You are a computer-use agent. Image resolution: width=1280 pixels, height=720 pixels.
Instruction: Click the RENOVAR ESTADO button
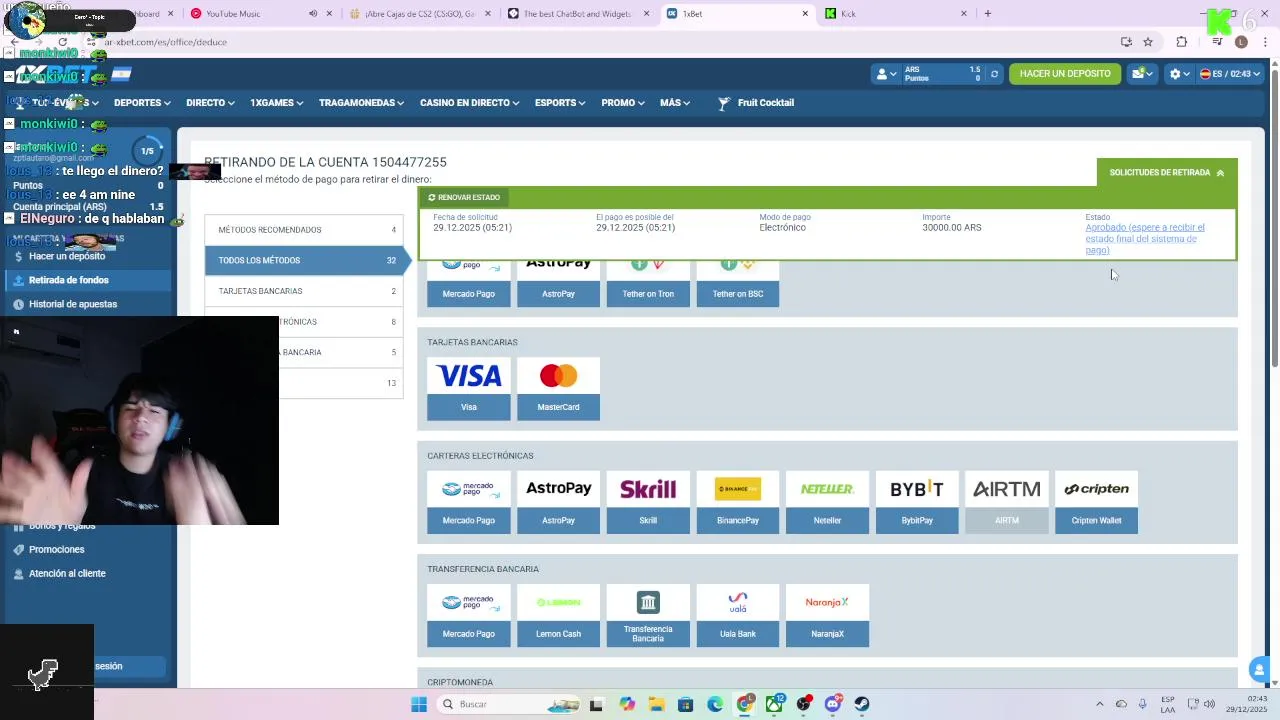464,197
